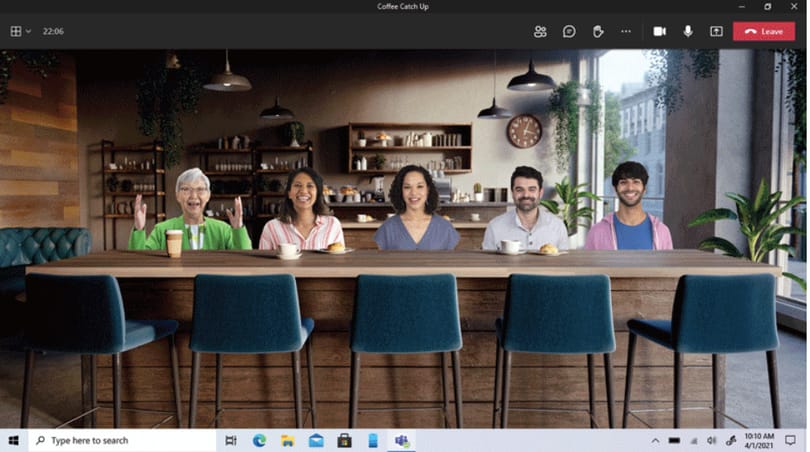Select the woman in blue V-neck top
This screenshot has height=452, width=810.
[415, 208]
